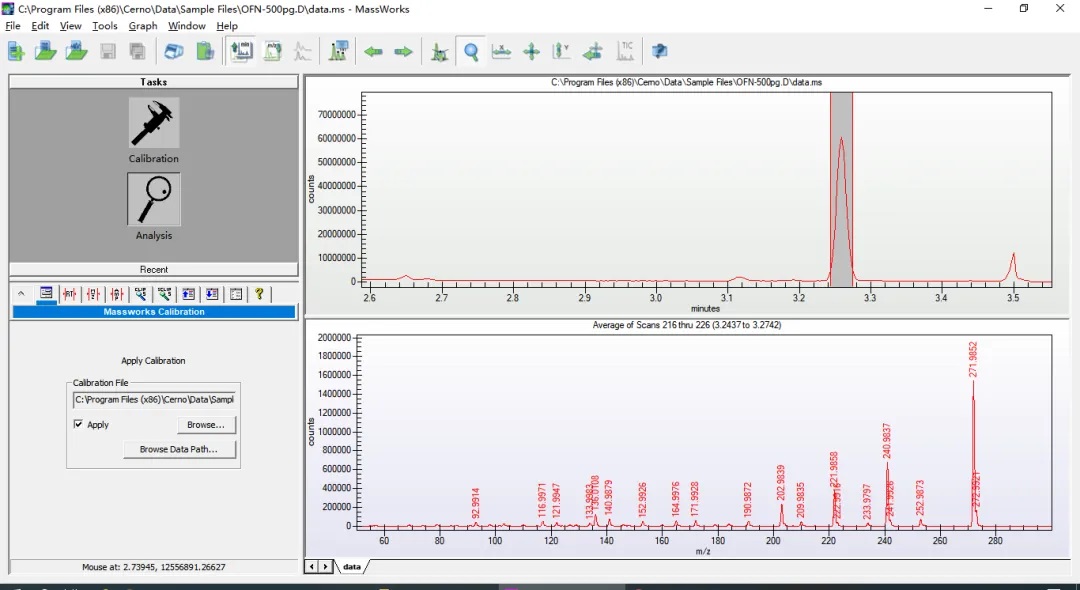1080x590 pixels.
Task: Collapse the Tasks section header
Action: click(x=153, y=82)
